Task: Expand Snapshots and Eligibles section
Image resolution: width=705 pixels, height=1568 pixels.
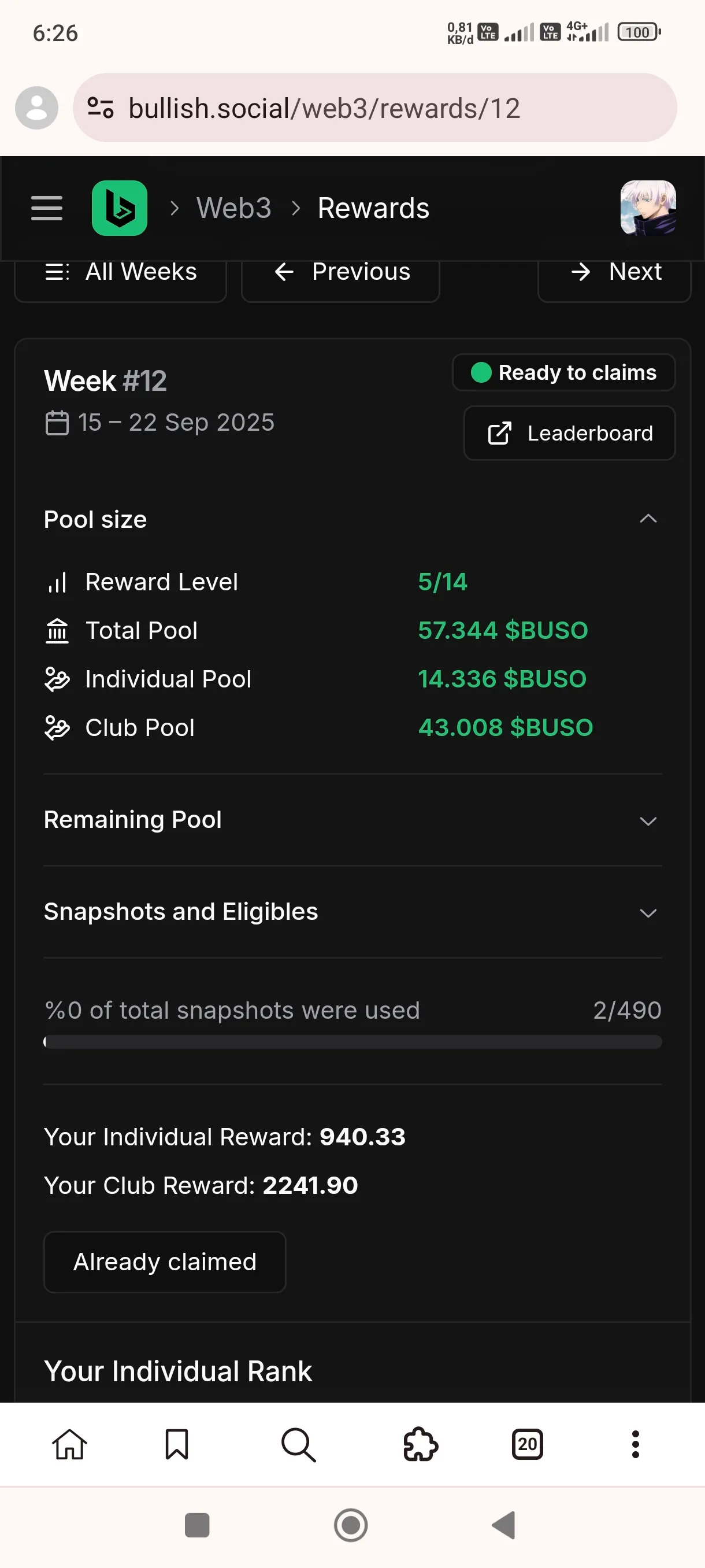Action: click(353, 912)
